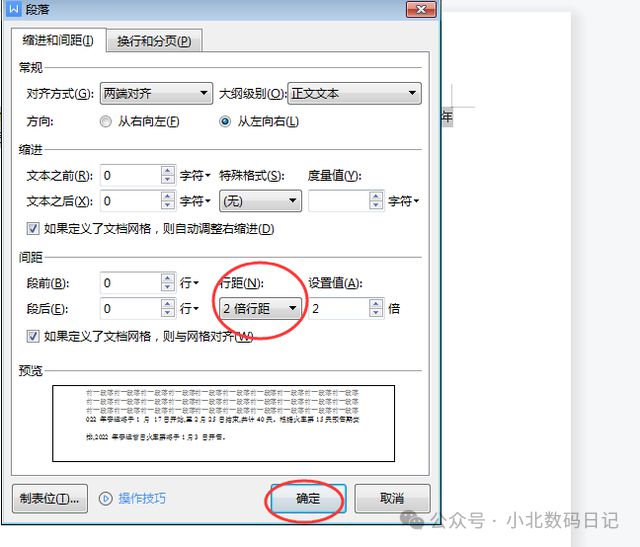
Task: Click the WPS Writer icon in title bar
Action: (x=13, y=9)
